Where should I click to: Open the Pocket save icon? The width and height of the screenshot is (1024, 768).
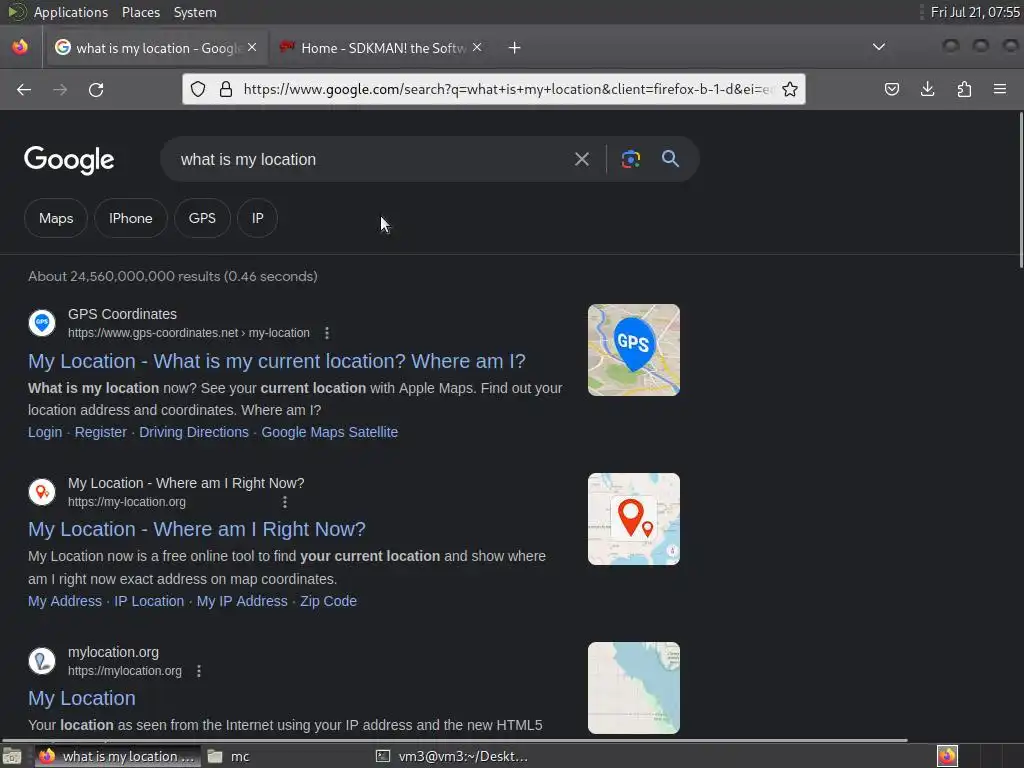[x=891, y=89]
